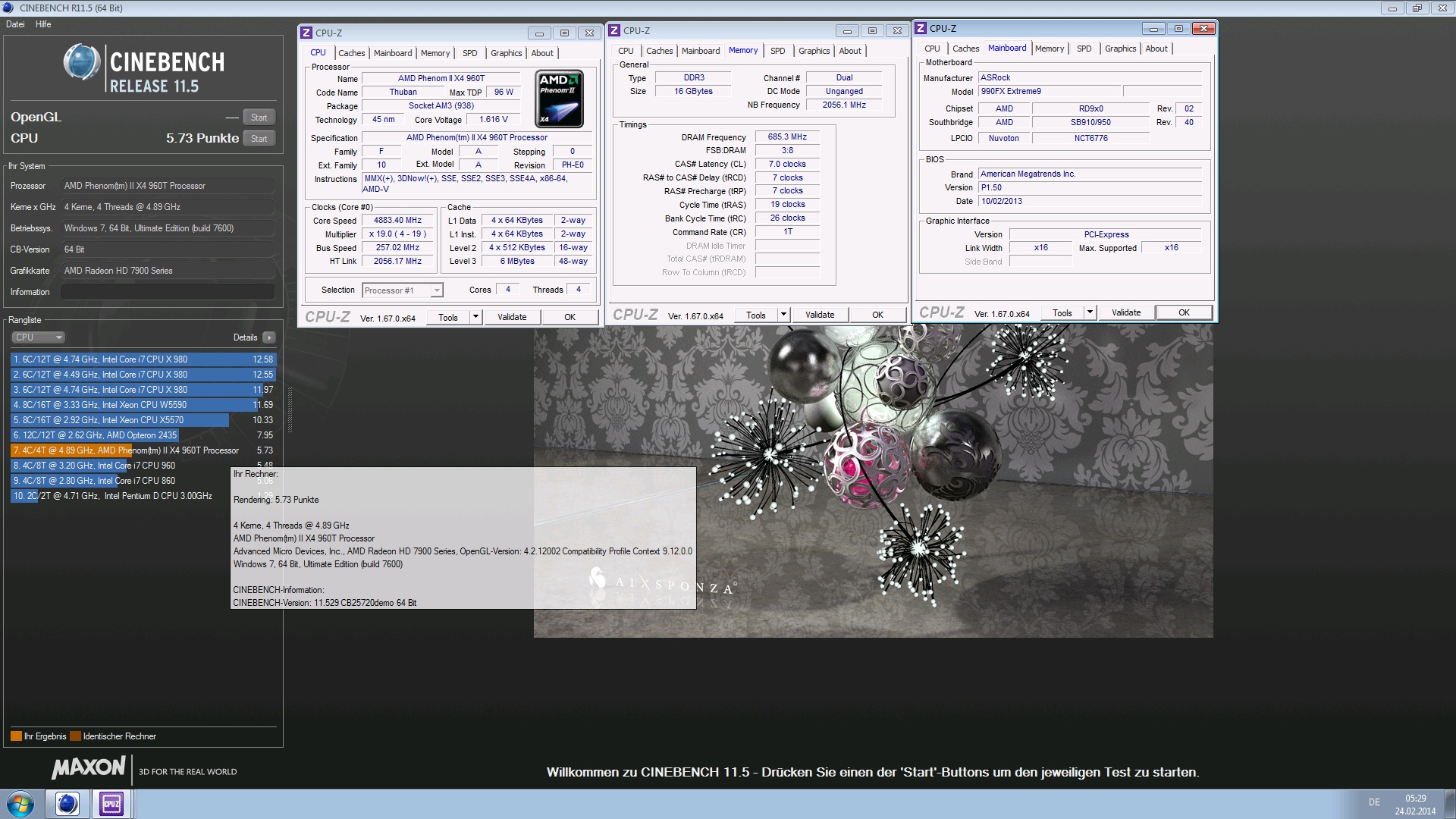Switch to Caches tab in first CPU-Z
Viewport: 1456px width, 819px height.
pyautogui.click(x=351, y=53)
